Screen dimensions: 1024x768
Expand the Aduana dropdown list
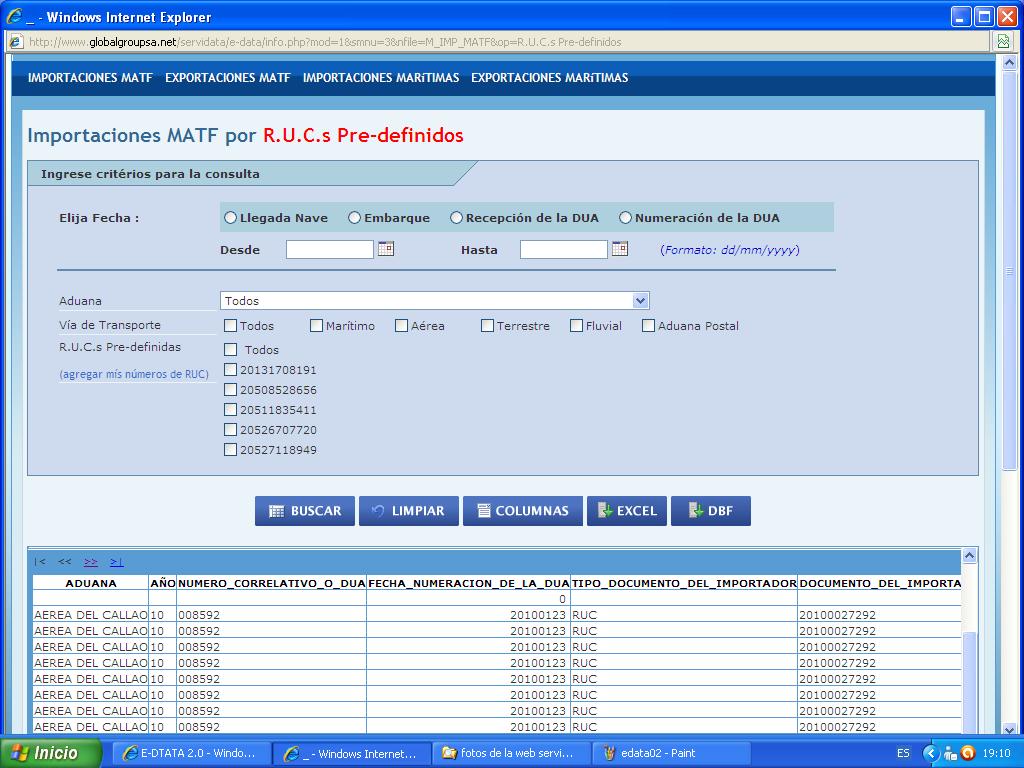(640, 301)
